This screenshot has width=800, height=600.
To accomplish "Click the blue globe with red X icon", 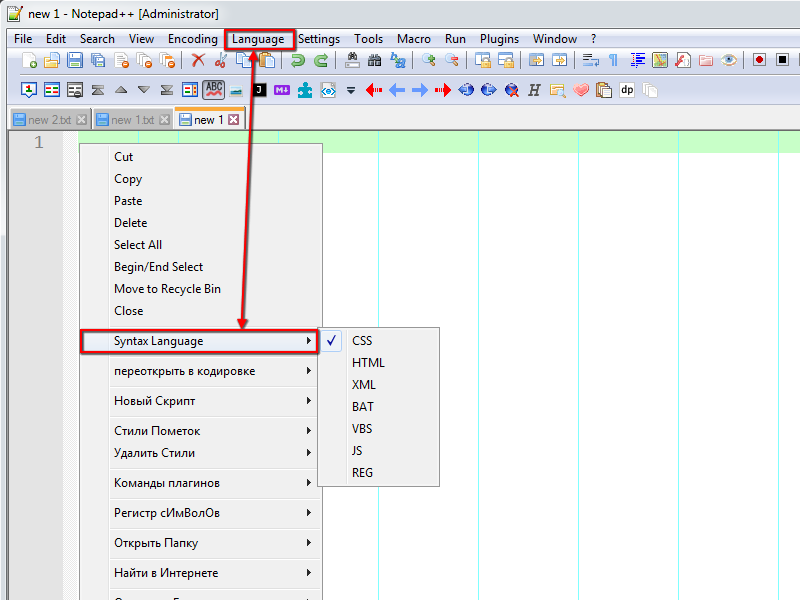I will [512, 90].
